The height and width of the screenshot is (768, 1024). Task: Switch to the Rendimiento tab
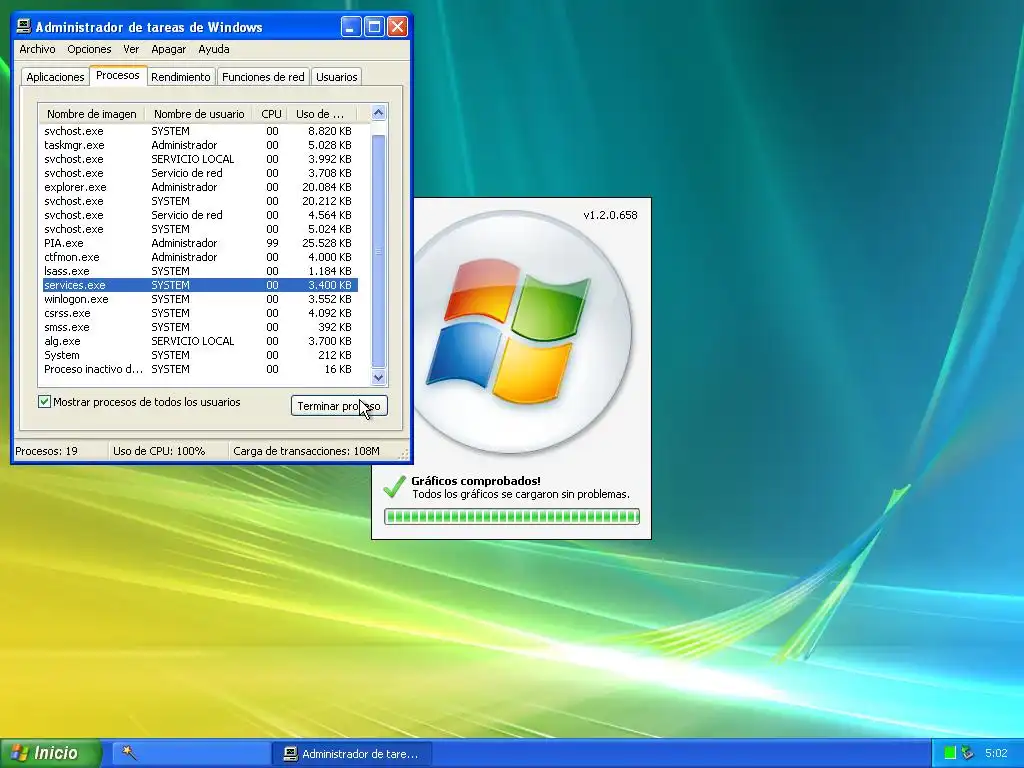point(181,76)
